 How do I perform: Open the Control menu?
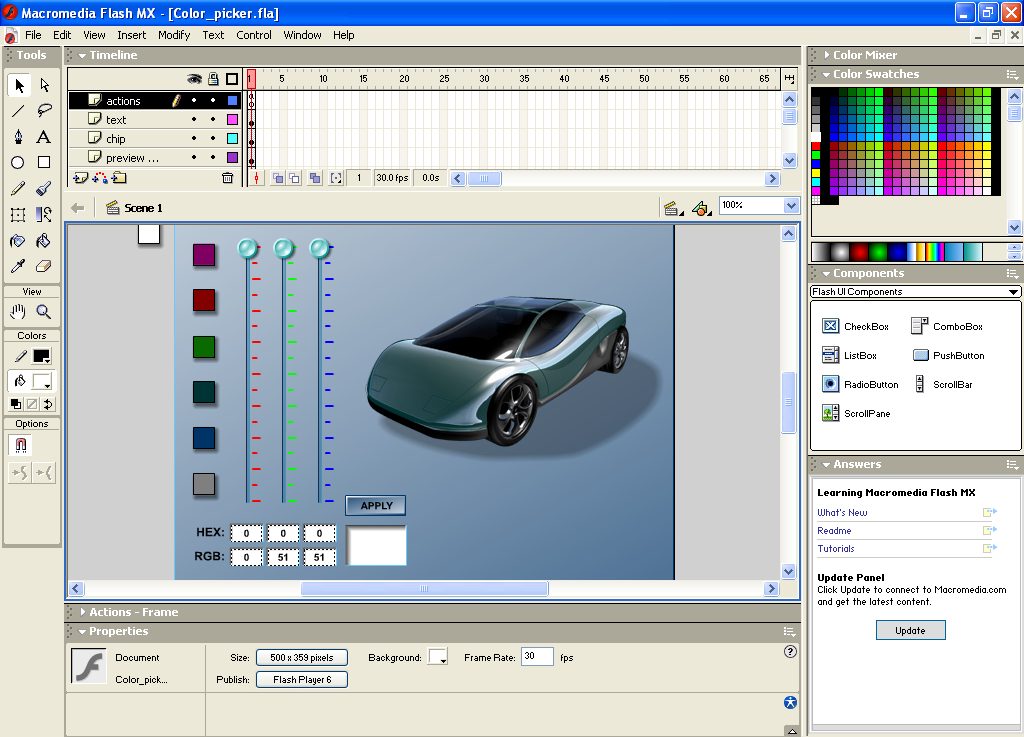pos(253,35)
